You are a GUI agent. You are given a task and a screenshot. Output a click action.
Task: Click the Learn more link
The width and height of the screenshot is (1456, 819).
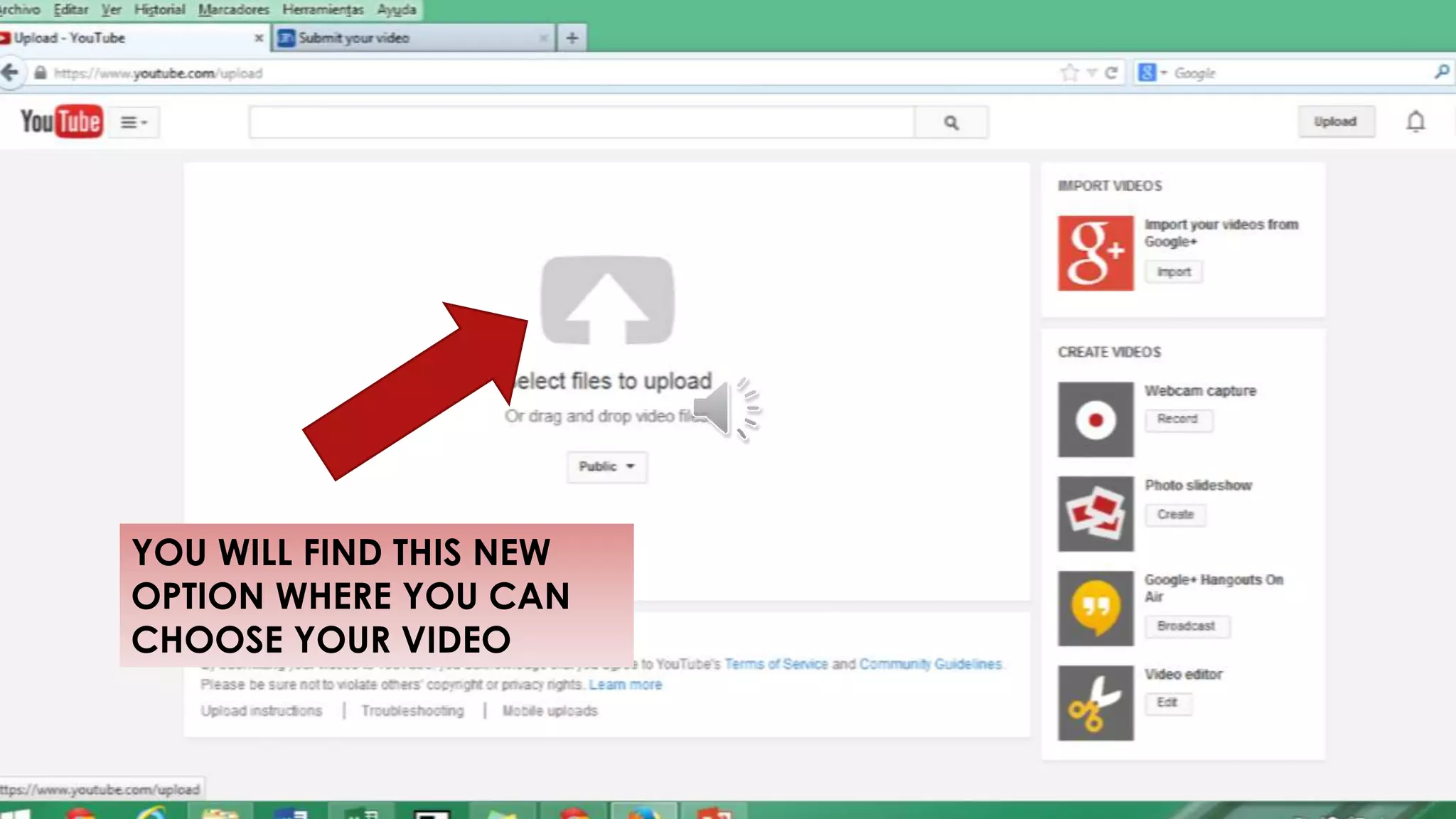click(626, 685)
